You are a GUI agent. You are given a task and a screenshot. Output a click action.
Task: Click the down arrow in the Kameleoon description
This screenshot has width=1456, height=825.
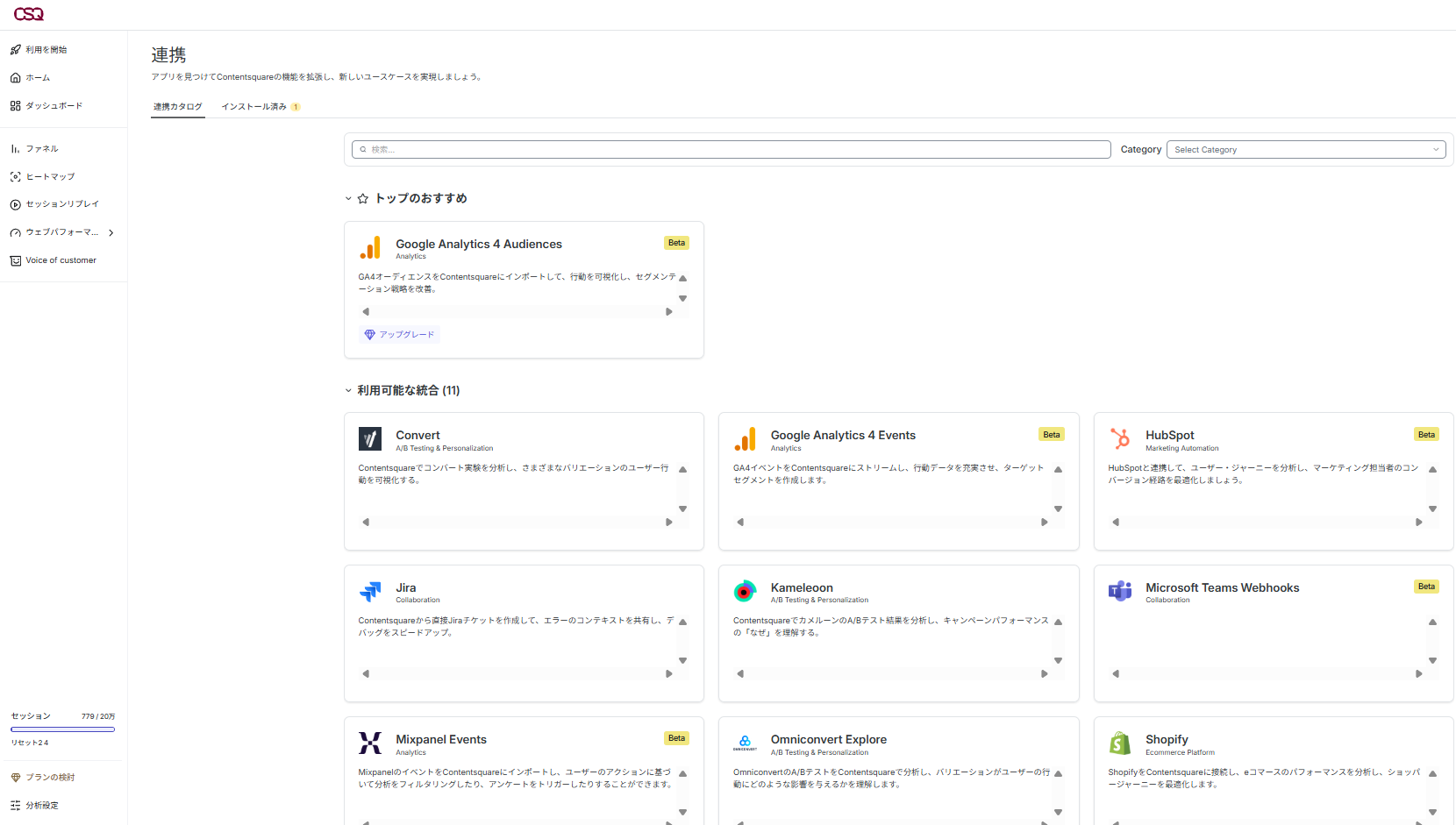point(1058,660)
